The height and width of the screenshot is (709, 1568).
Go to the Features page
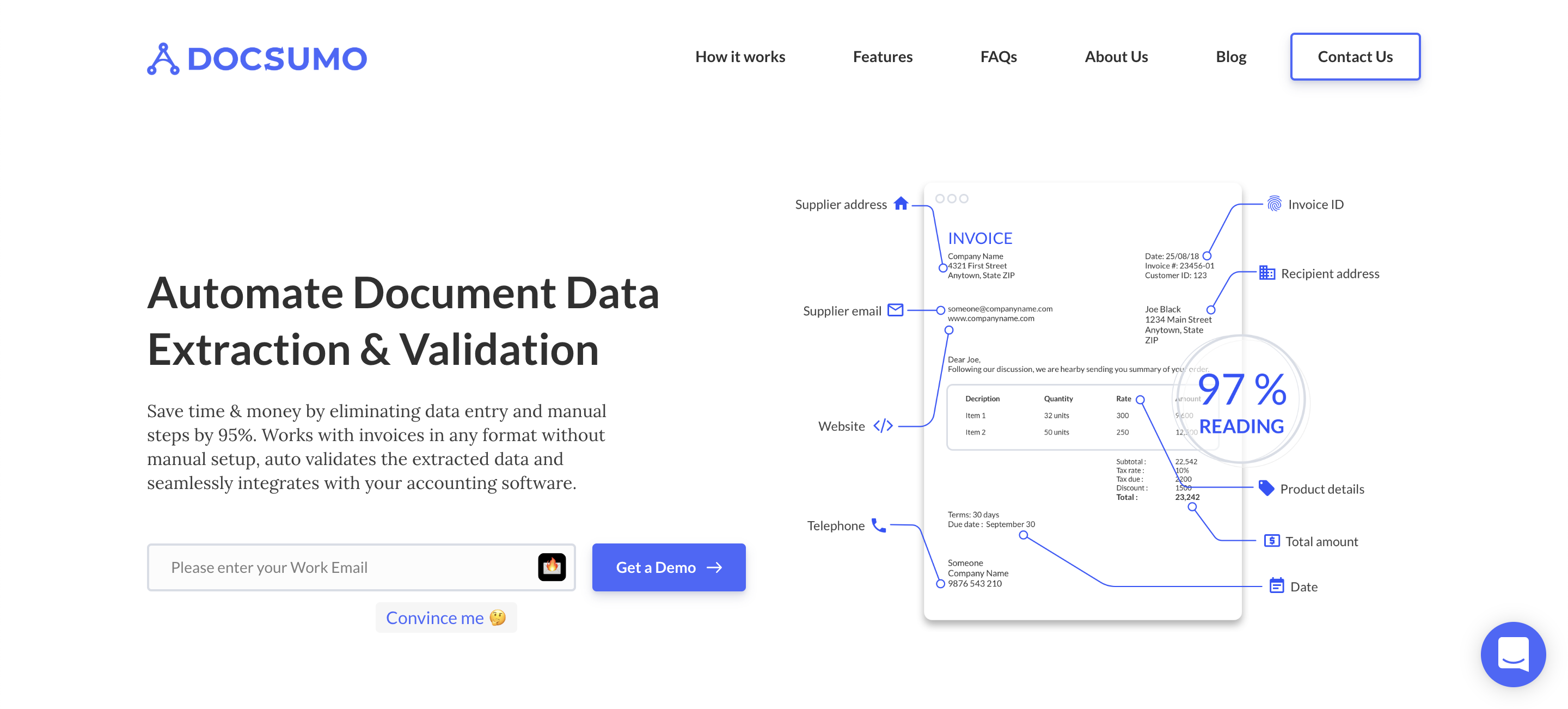click(x=882, y=57)
